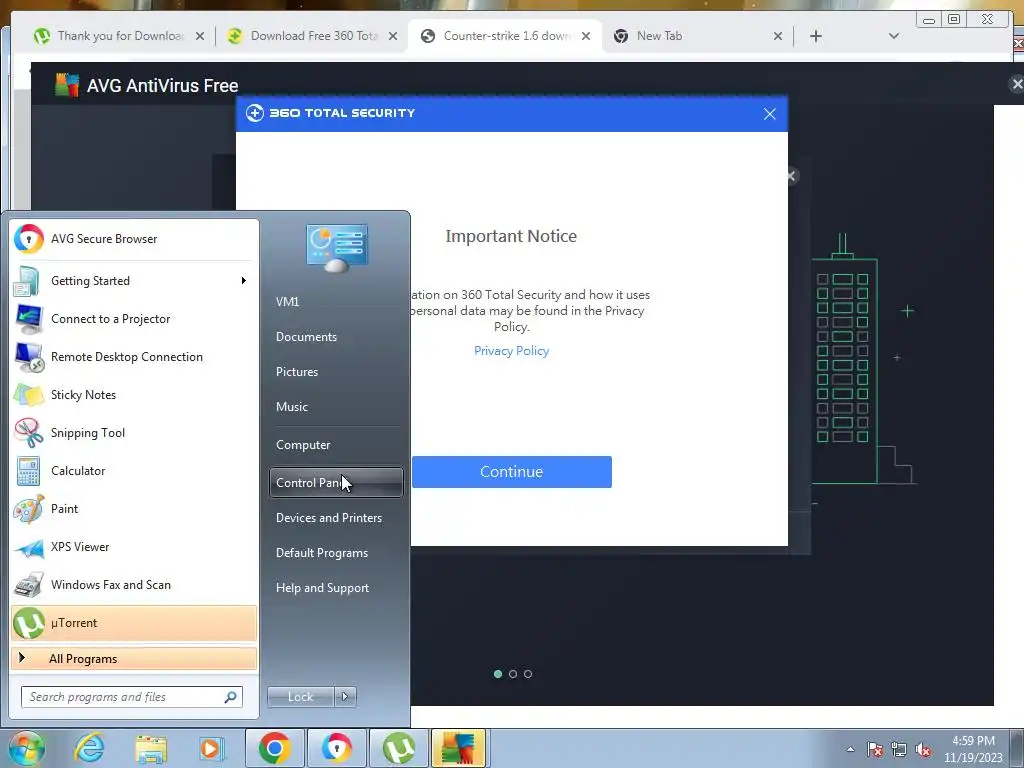Switch to AVG AntiVirus taskbar icon
Image resolution: width=1024 pixels, height=768 pixels.
[x=458, y=748]
